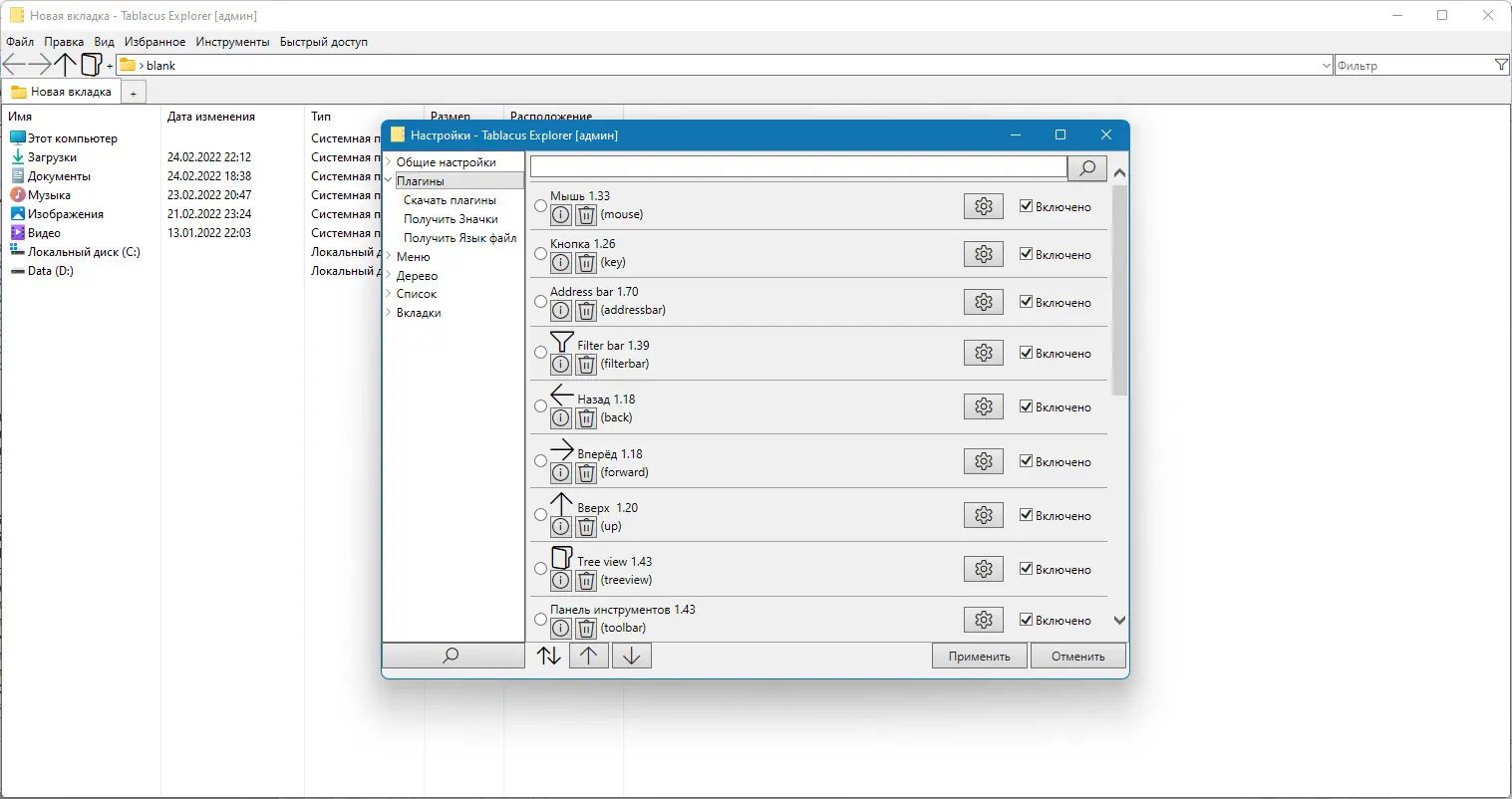Delete the Мышь (mouse) plugin
This screenshot has width=1512, height=799.
coord(586,215)
